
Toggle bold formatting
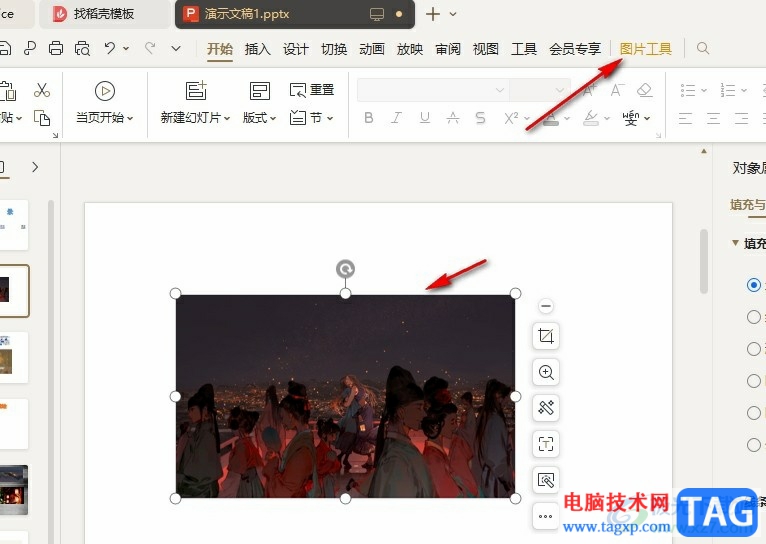click(369, 118)
